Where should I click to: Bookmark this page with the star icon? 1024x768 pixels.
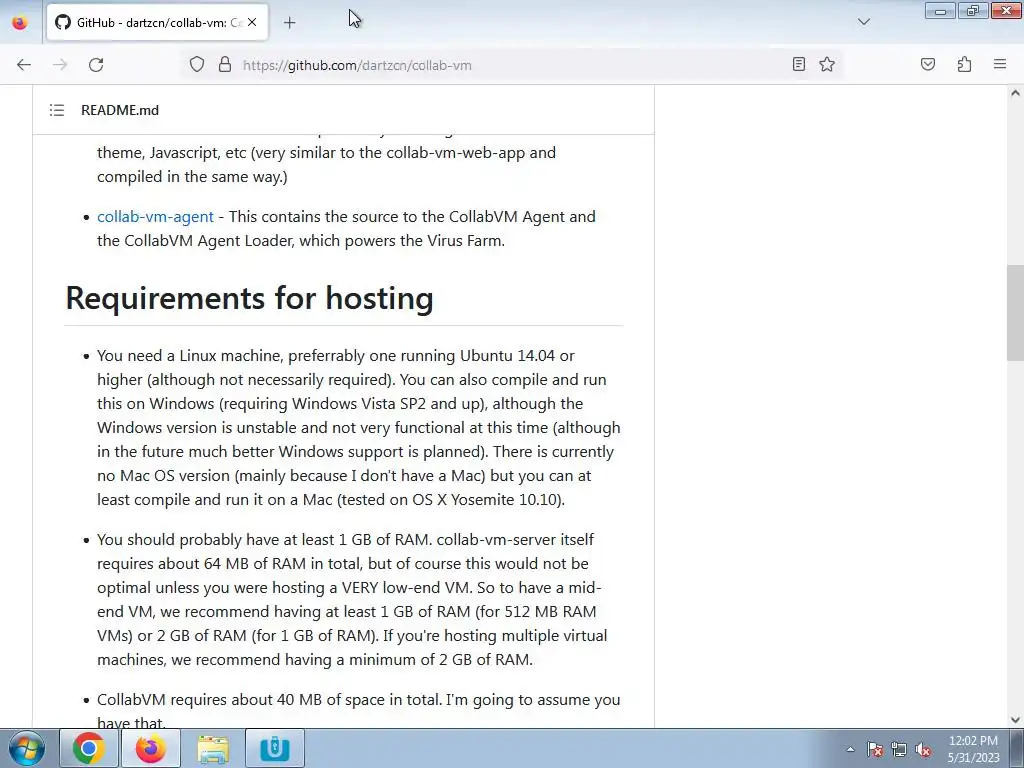[827, 64]
